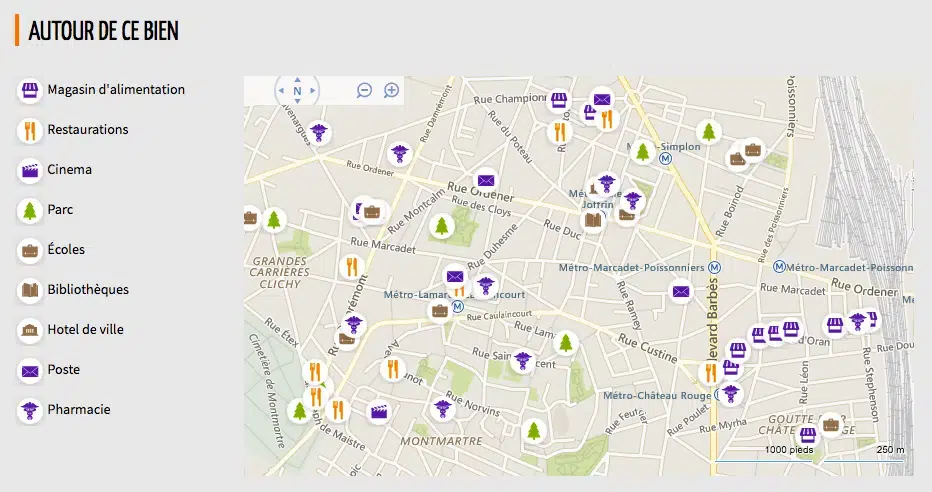Click the Restaurations legend label
This screenshot has width=932, height=492.
88,130
